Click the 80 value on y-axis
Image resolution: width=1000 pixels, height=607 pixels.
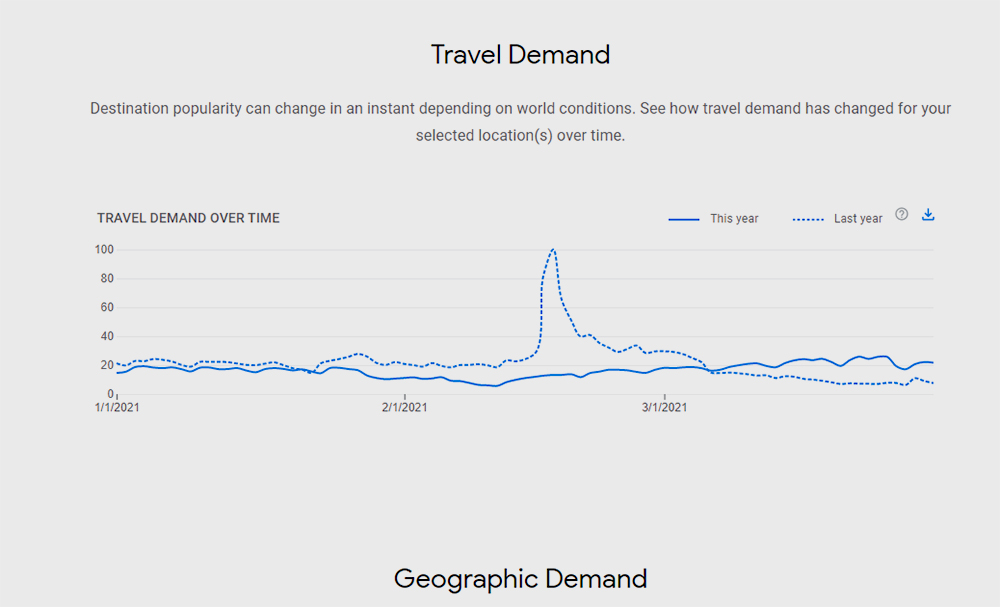point(108,278)
